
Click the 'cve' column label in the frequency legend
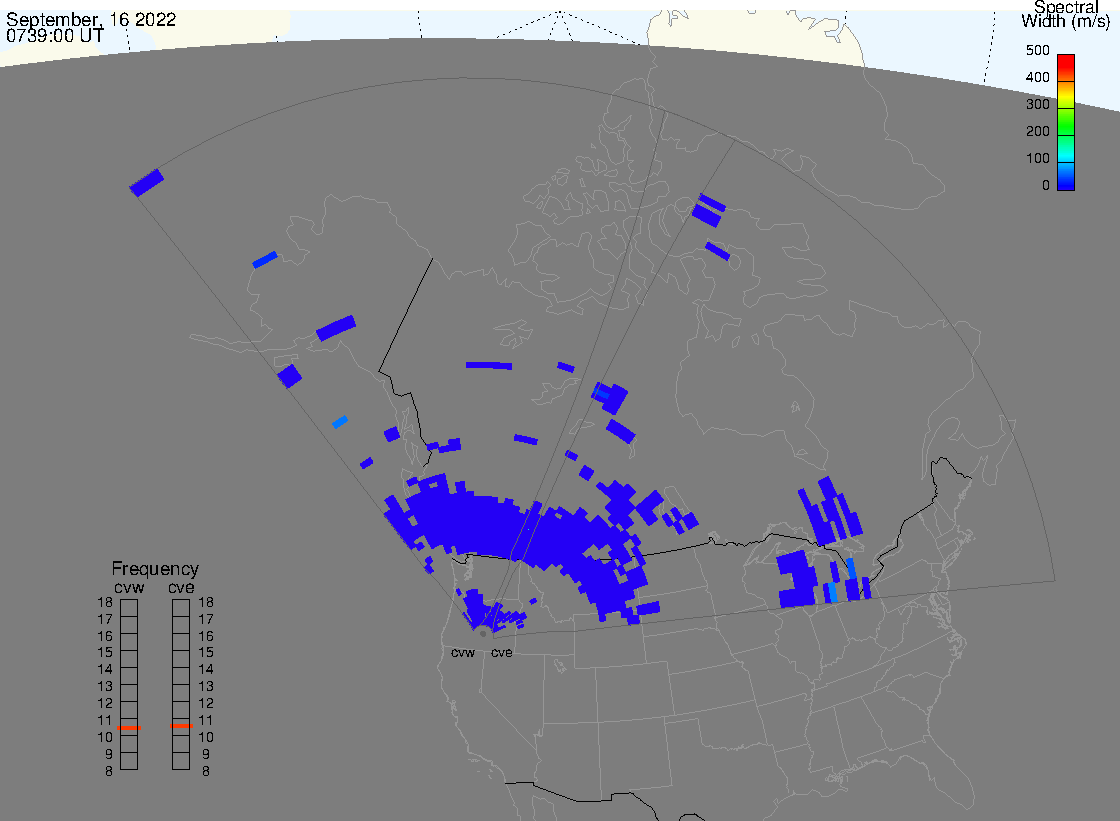pyautogui.click(x=181, y=587)
